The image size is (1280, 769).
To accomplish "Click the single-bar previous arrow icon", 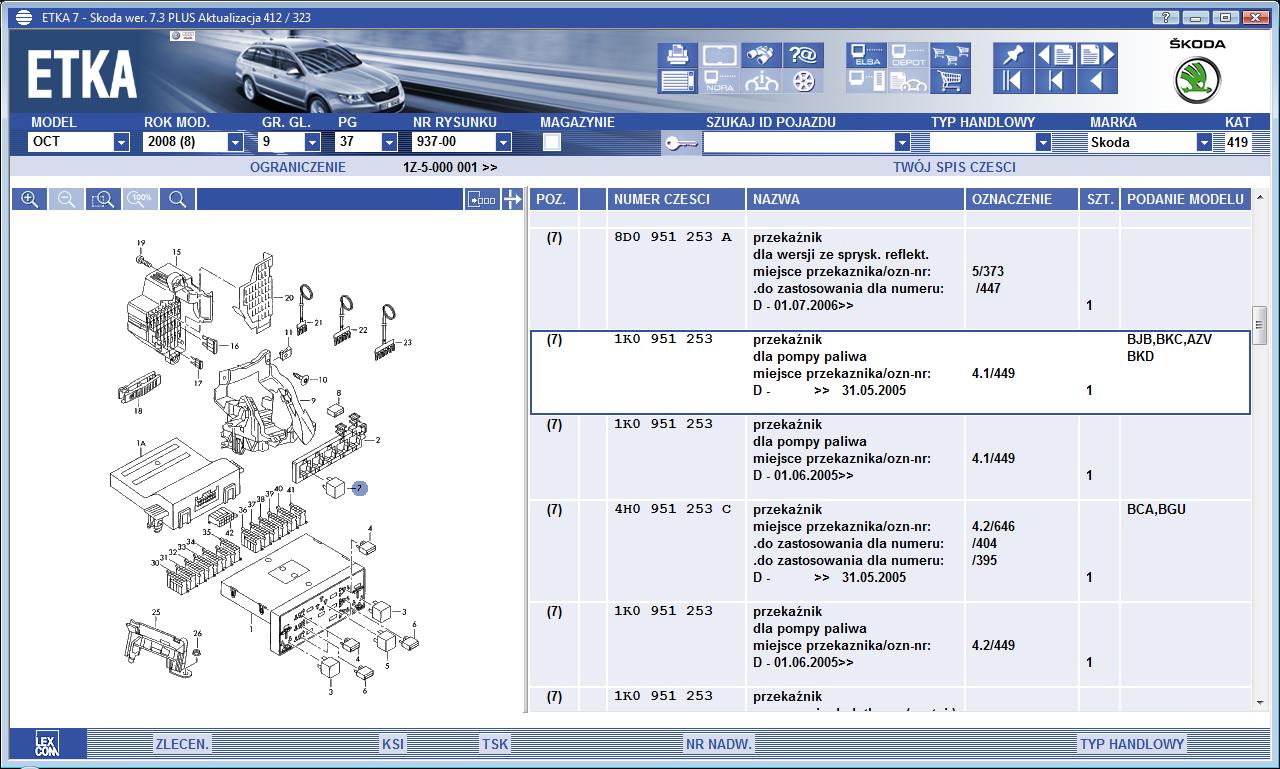I will (x=1055, y=81).
